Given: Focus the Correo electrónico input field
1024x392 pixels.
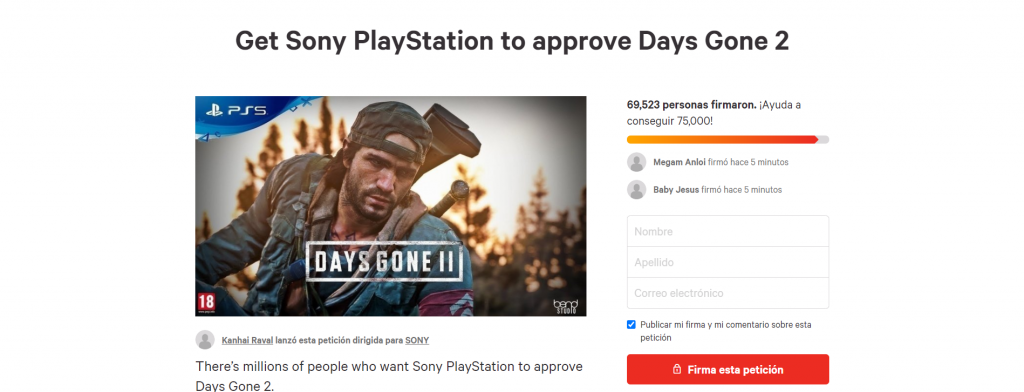Looking at the screenshot, I should (x=728, y=293).
